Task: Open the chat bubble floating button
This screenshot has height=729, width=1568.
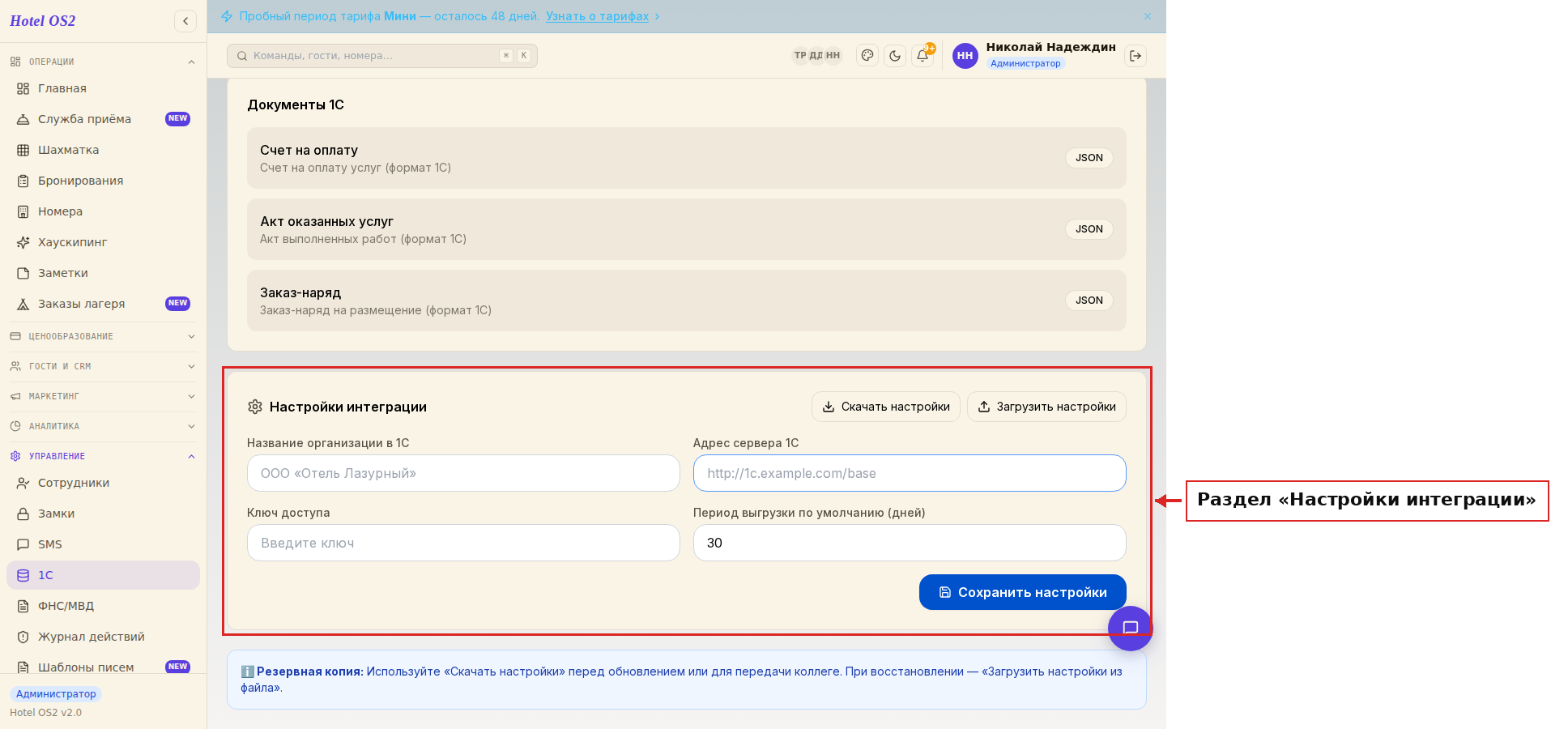Action: click(1130, 628)
